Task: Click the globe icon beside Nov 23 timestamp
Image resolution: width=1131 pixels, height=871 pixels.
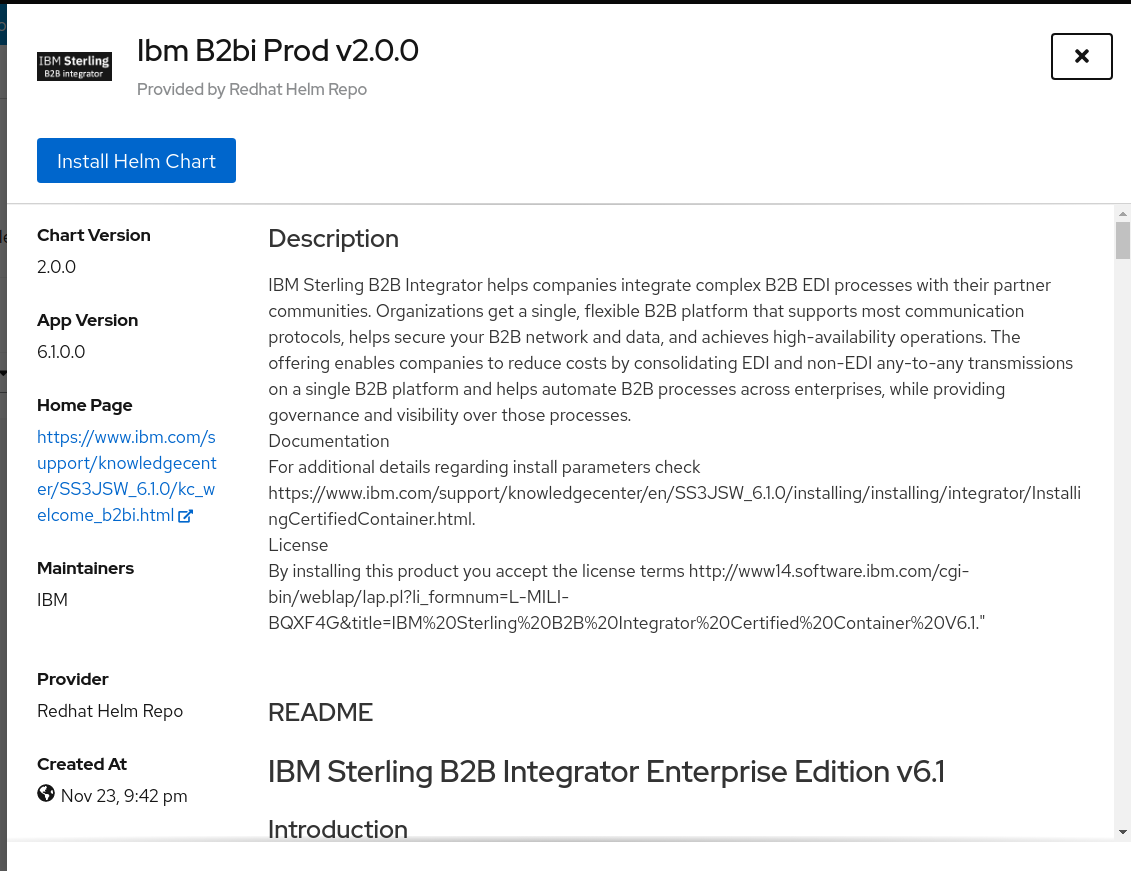Action: pyautogui.click(x=45, y=794)
